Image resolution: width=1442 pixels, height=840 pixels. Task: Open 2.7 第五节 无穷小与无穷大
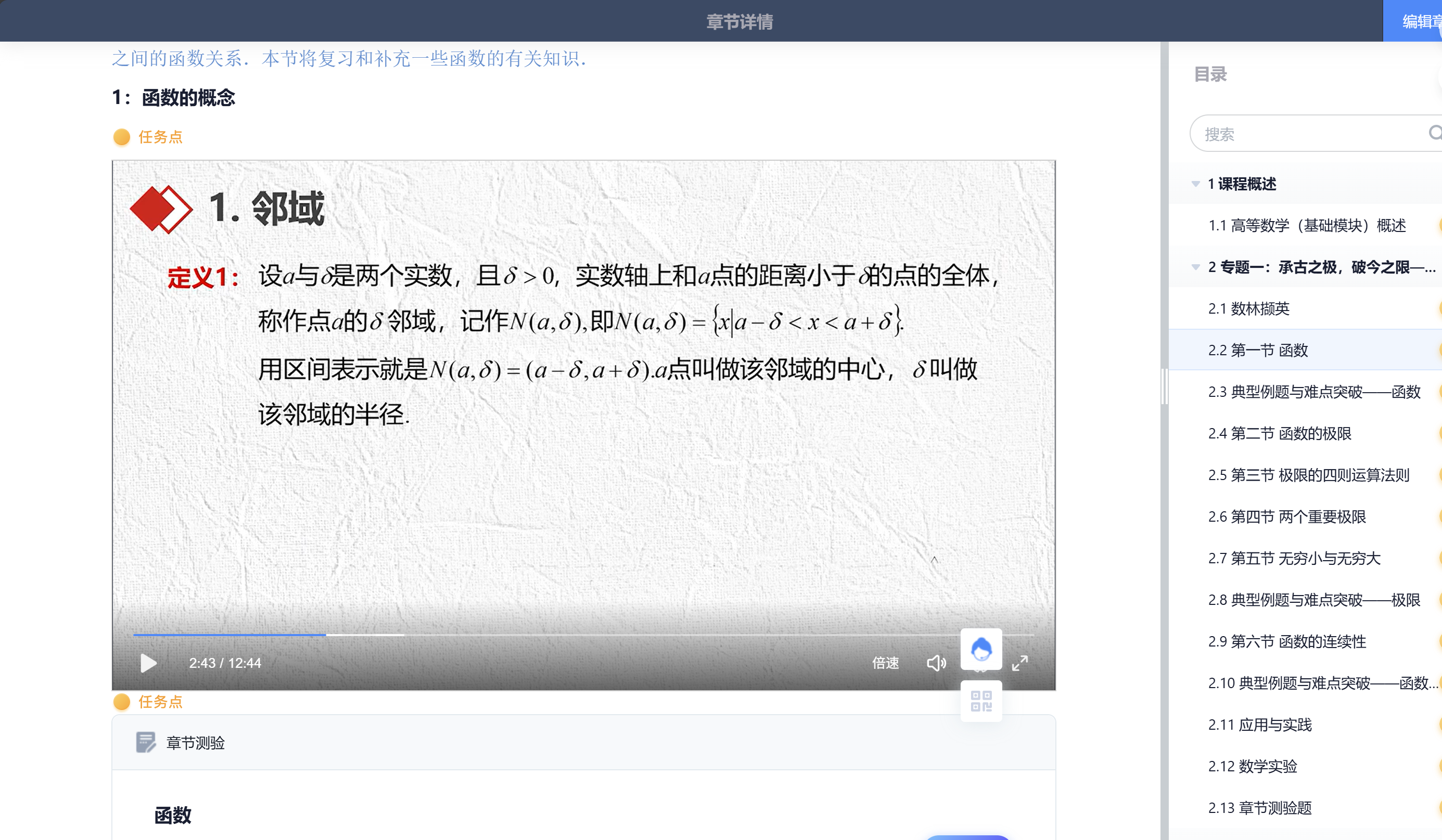(1294, 559)
